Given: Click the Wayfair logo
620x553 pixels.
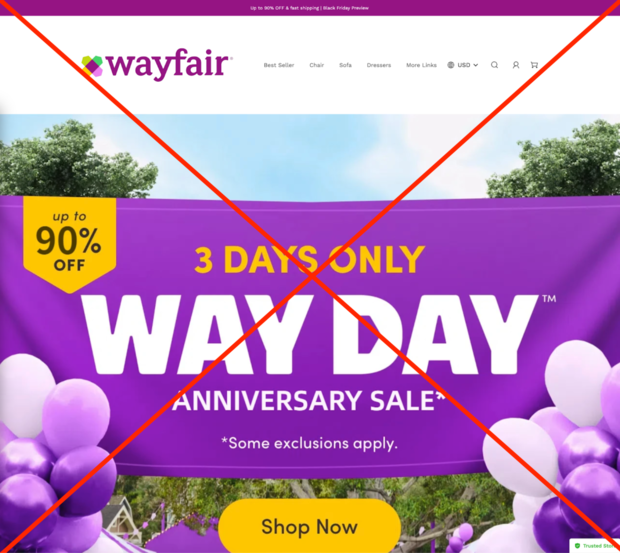Looking at the screenshot, I should tap(157, 64).
